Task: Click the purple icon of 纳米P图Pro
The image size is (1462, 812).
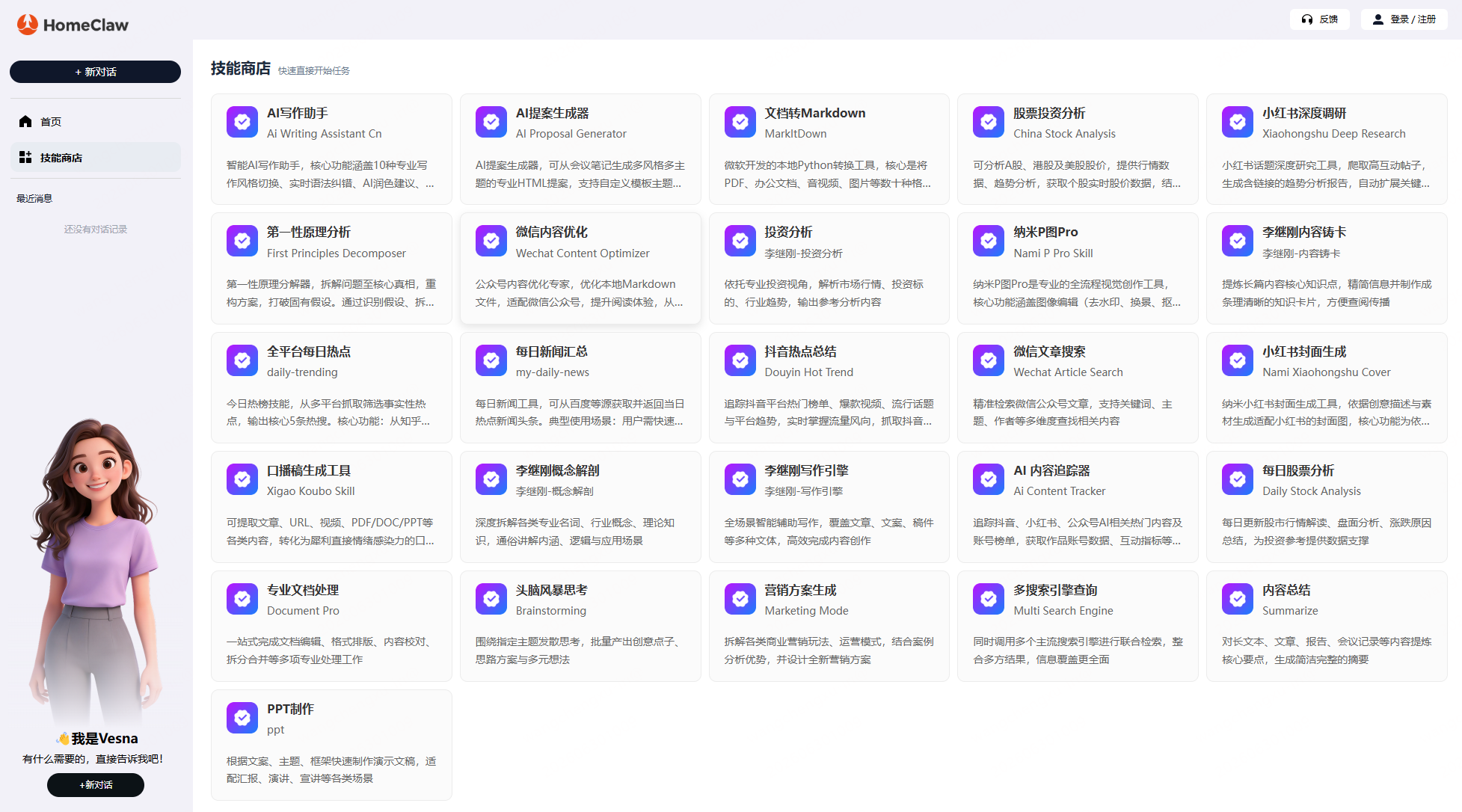Action: (989, 241)
